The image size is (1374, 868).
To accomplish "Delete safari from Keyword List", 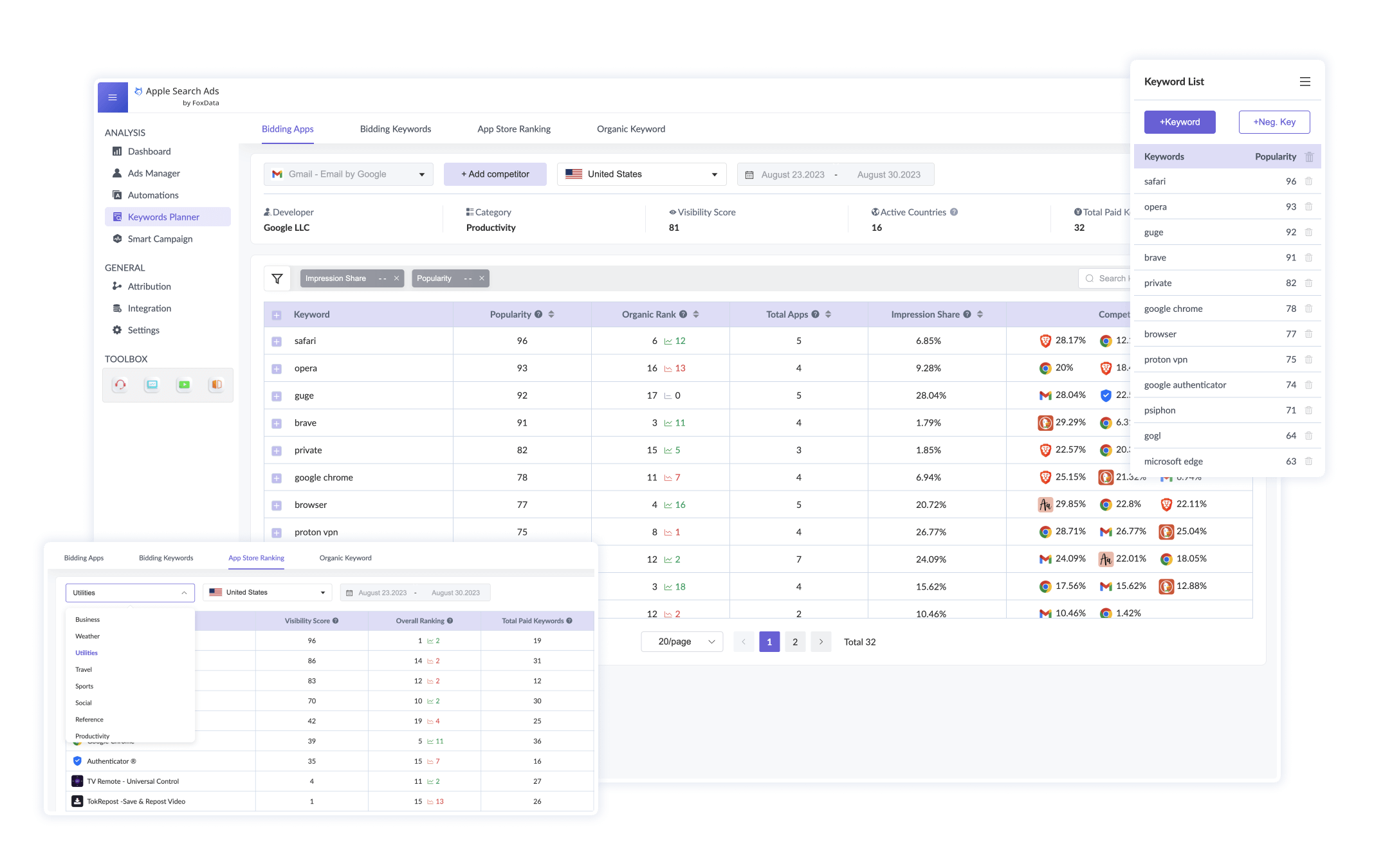I will coord(1308,181).
